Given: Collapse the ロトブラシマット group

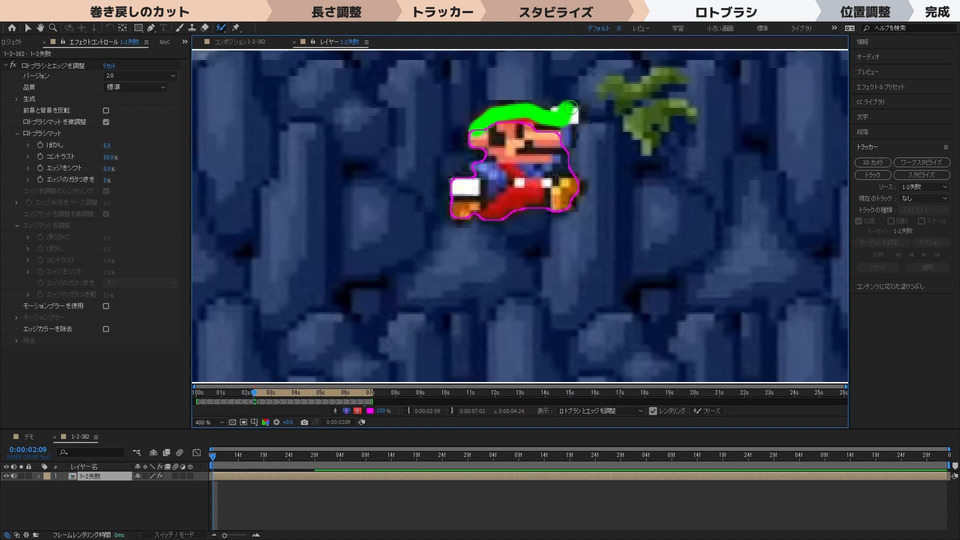Looking at the screenshot, I should (x=17, y=133).
